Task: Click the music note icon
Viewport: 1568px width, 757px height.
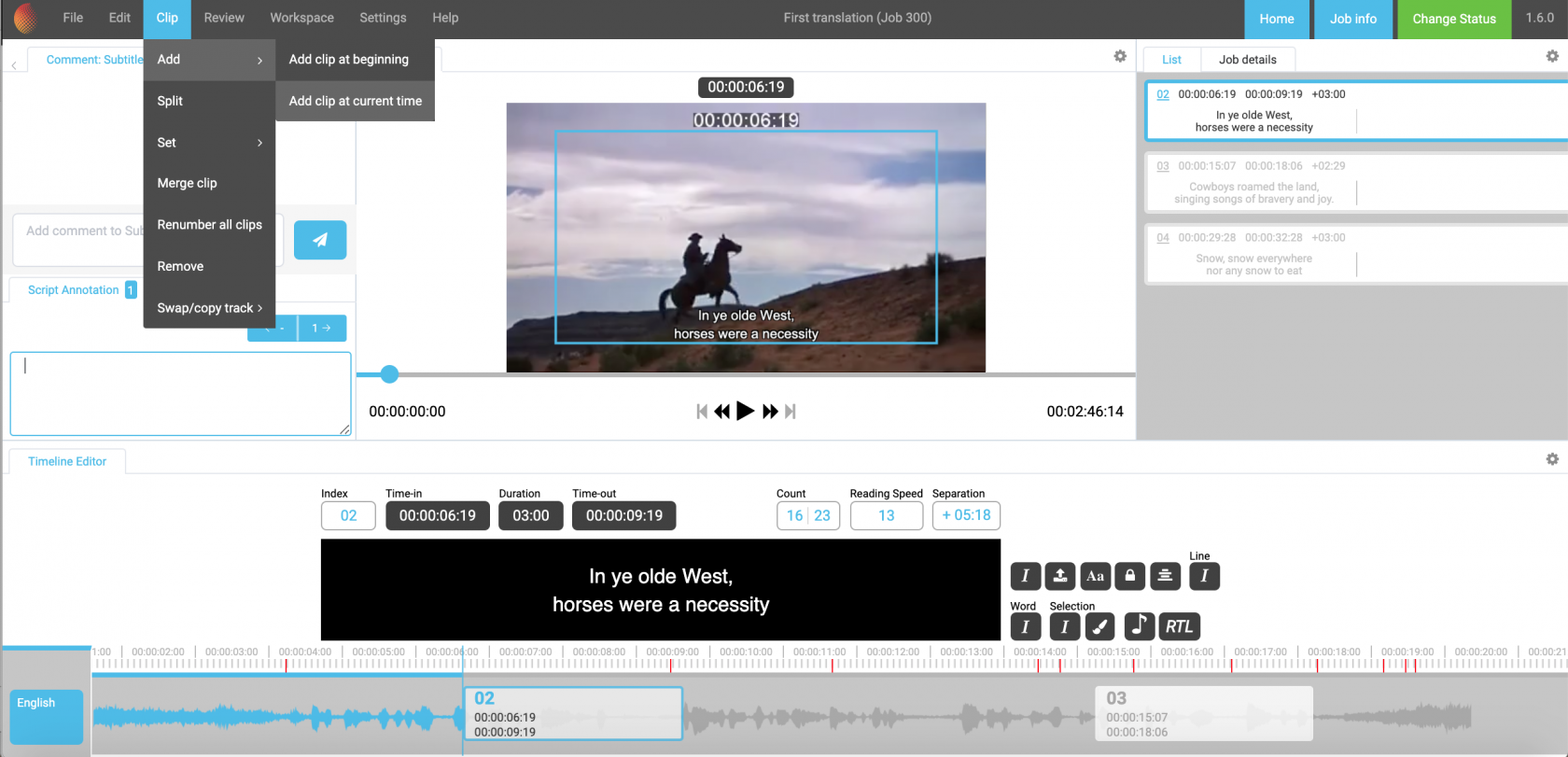Action: pos(1139,626)
